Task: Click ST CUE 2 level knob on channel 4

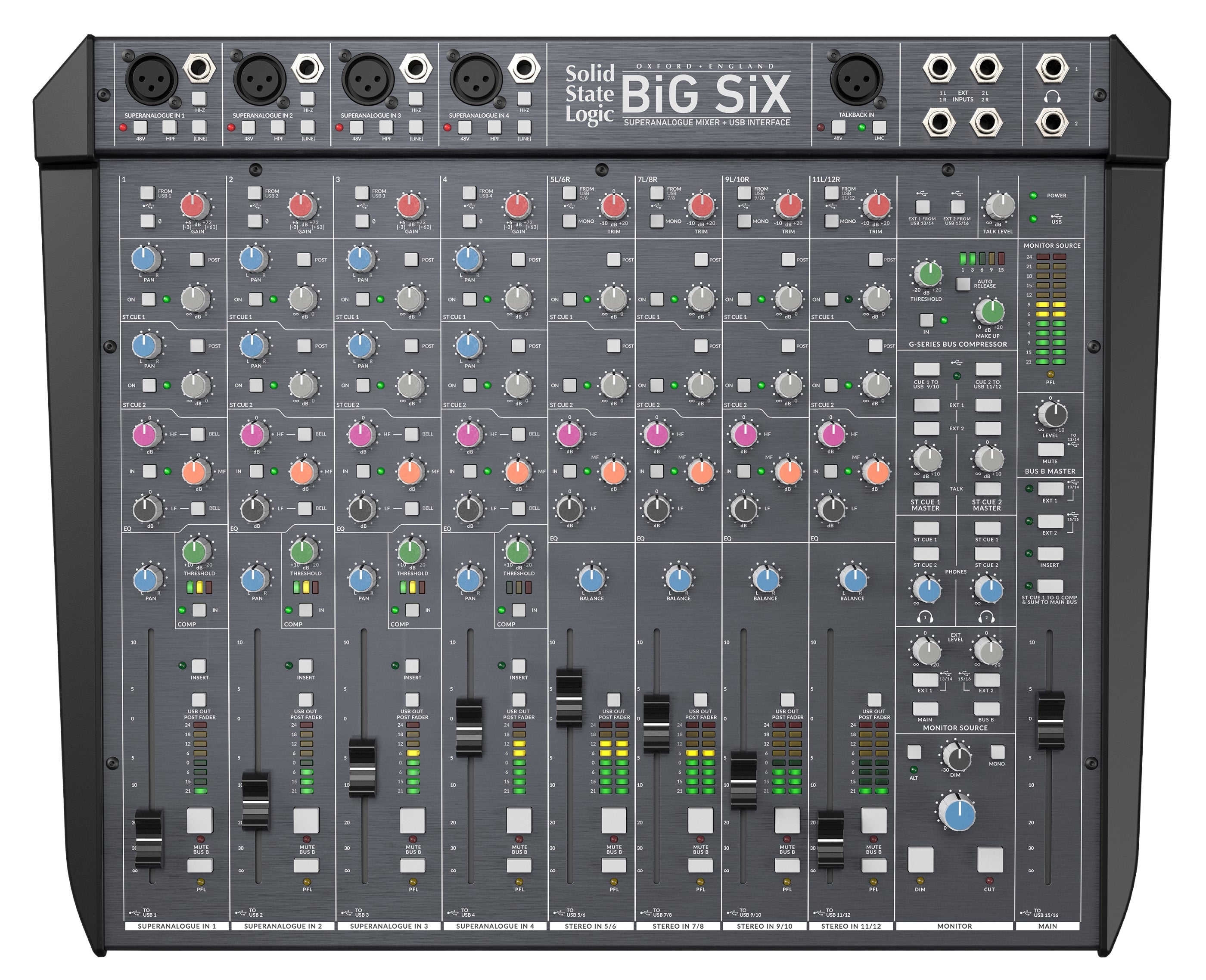Action: pyautogui.click(x=517, y=385)
